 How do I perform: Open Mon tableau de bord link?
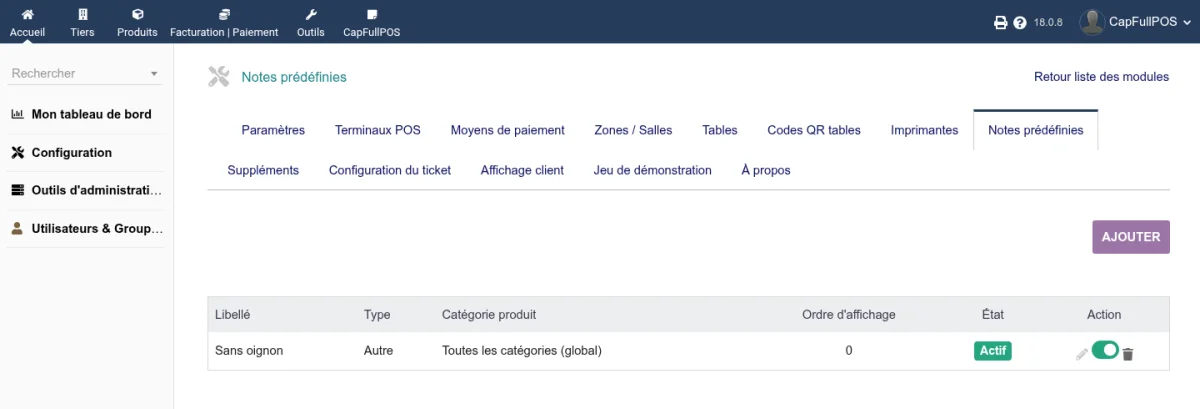[x=92, y=114]
